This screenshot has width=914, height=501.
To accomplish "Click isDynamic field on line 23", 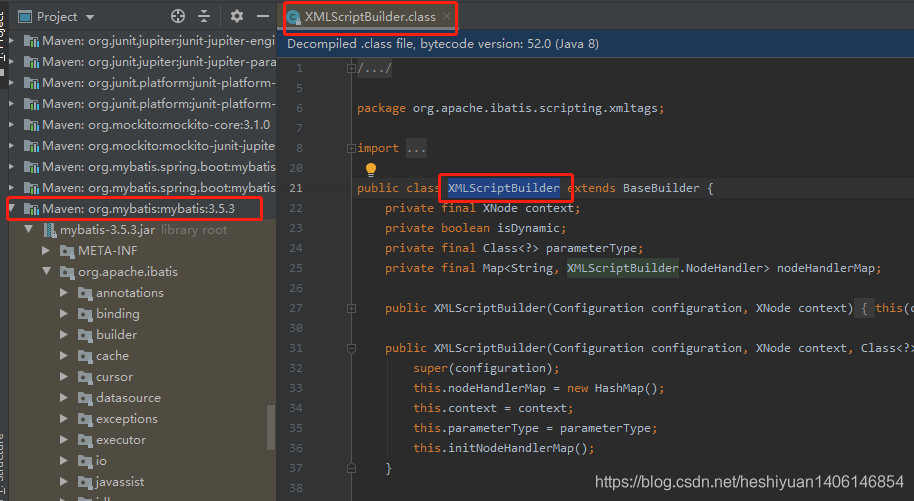I will click(x=528, y=228).
